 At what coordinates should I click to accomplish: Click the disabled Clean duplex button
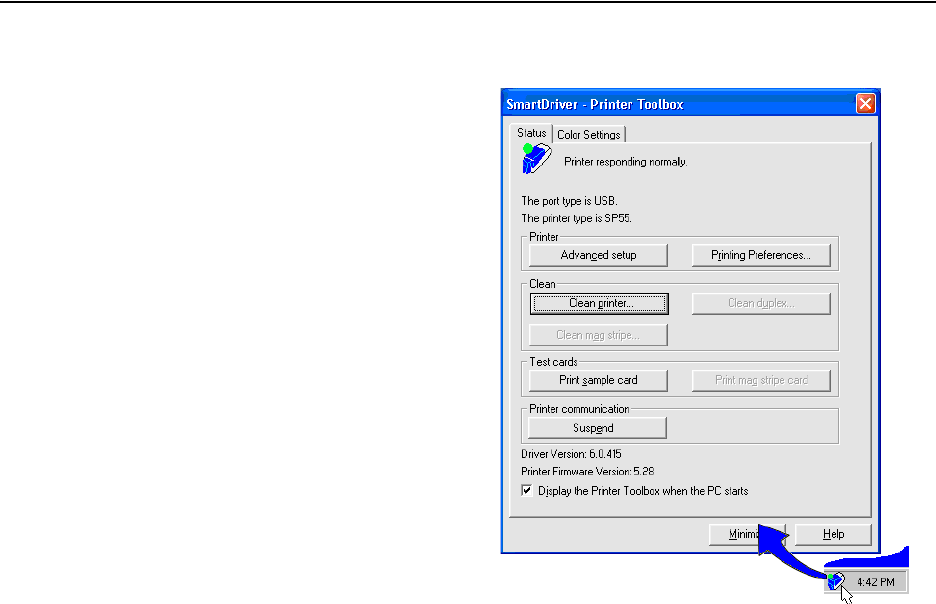(760, 303)
